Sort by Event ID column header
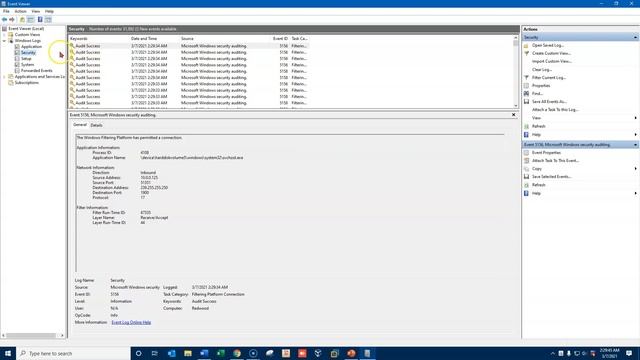The image size is (640, 360). (280, 38)
